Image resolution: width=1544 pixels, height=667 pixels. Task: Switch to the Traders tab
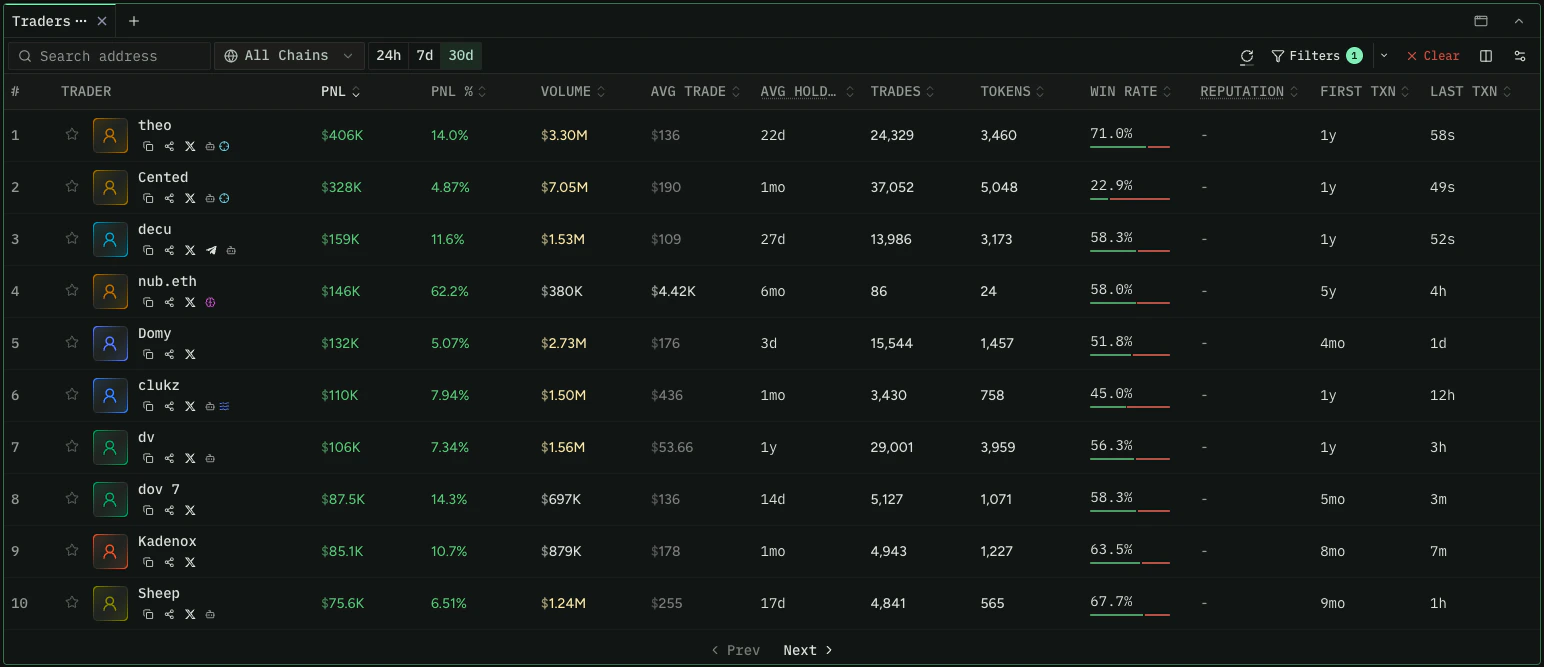click(50, 21)
